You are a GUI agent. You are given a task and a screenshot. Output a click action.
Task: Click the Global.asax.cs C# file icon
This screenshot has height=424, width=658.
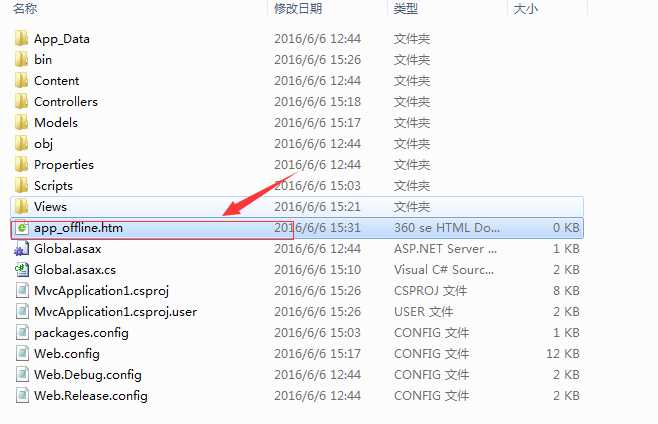pyautogui.click(x=21, y=270)
